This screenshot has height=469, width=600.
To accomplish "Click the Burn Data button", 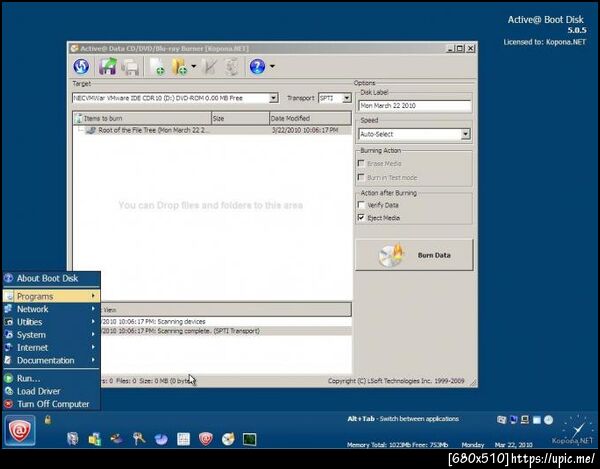I will (414, 255).
